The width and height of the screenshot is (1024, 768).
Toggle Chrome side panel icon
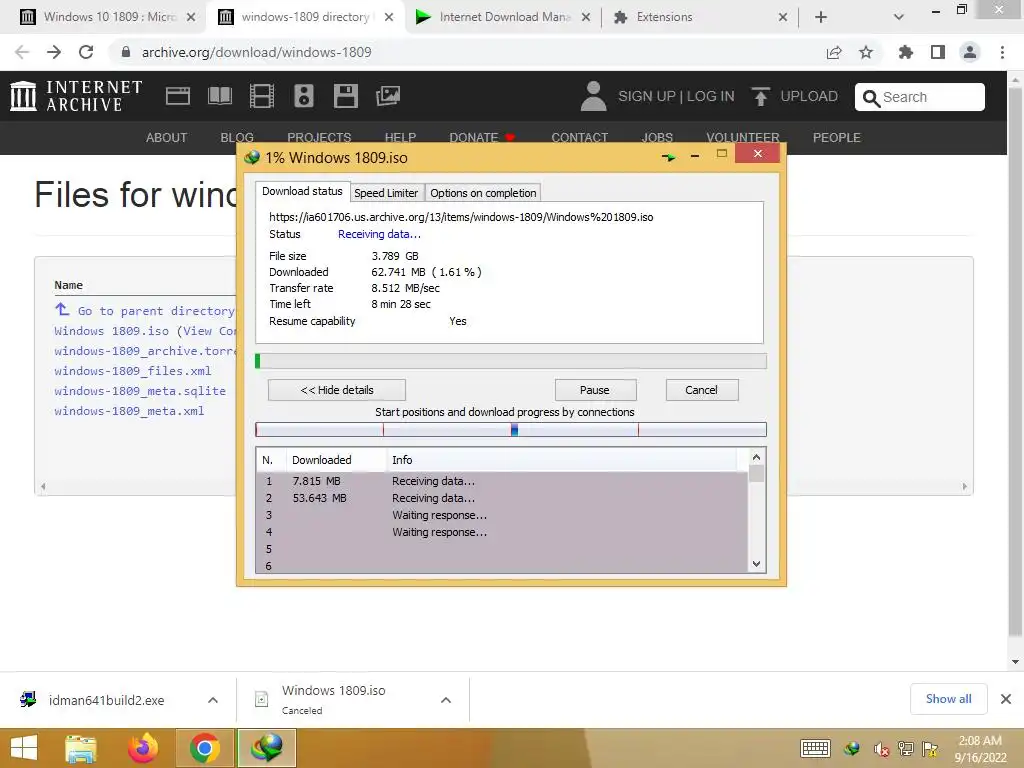(938, 52)
